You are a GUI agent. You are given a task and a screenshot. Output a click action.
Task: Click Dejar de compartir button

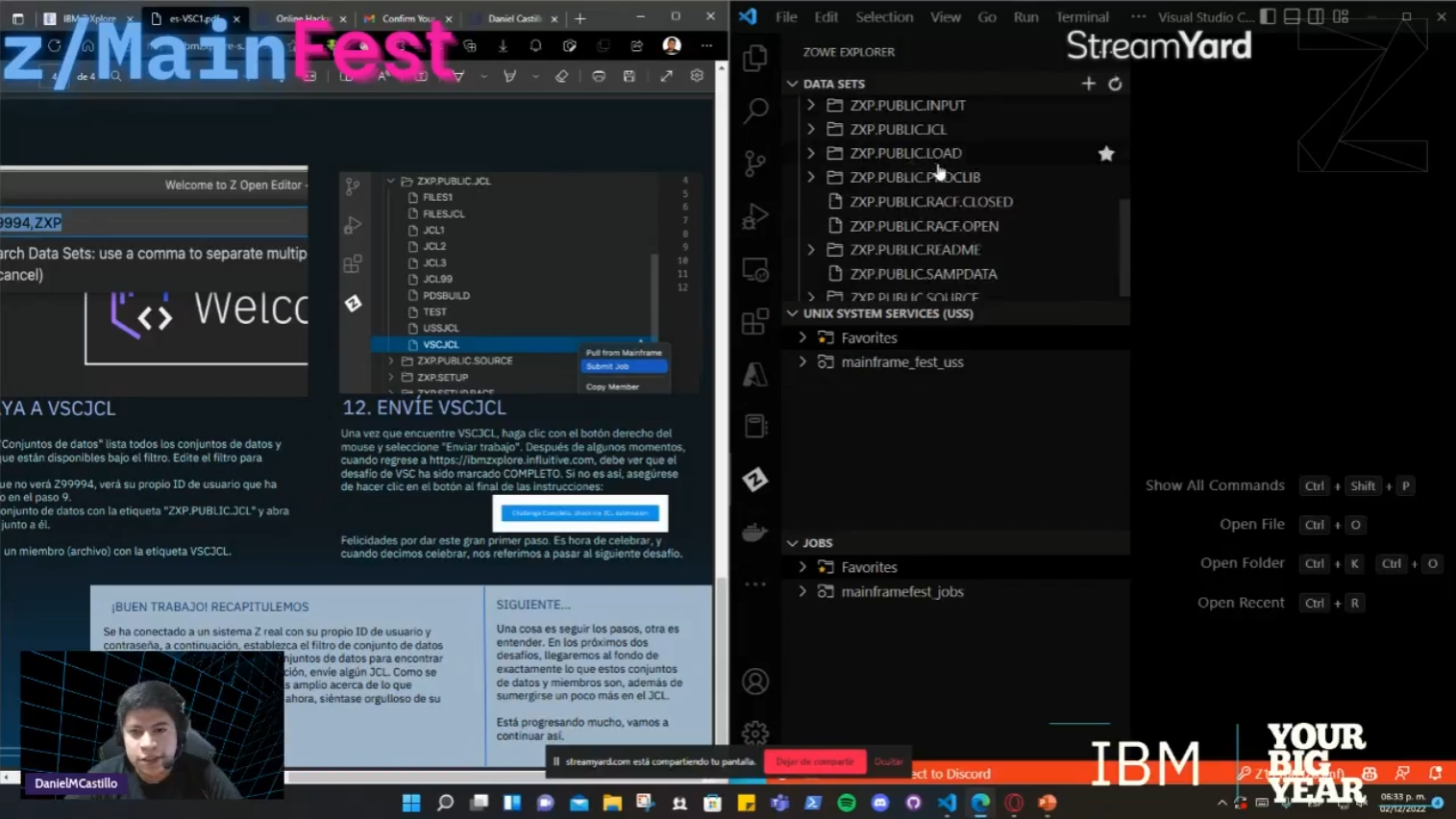(x=815, y=761)
